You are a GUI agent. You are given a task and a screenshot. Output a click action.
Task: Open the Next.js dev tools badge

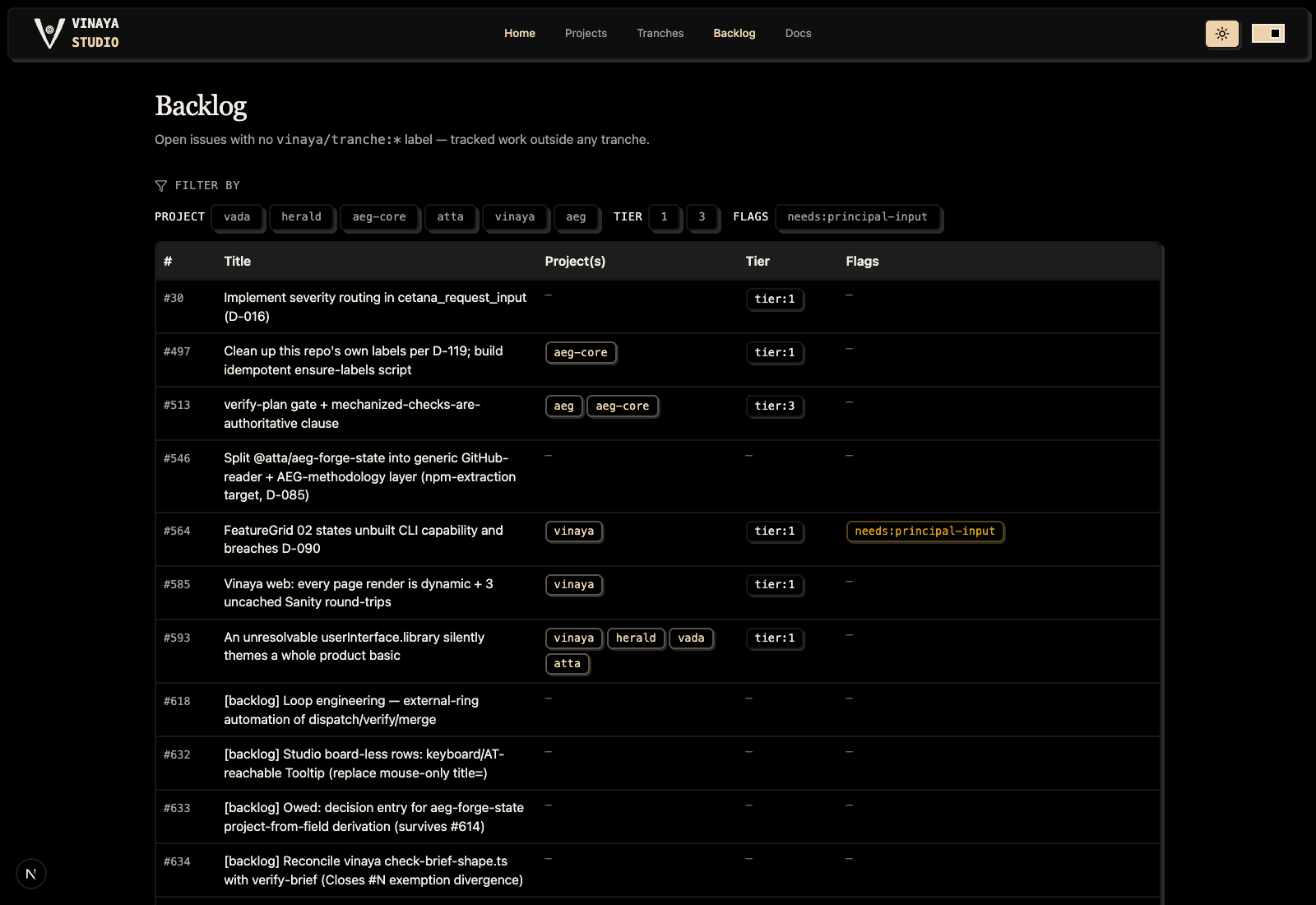(x=31, y=874)
